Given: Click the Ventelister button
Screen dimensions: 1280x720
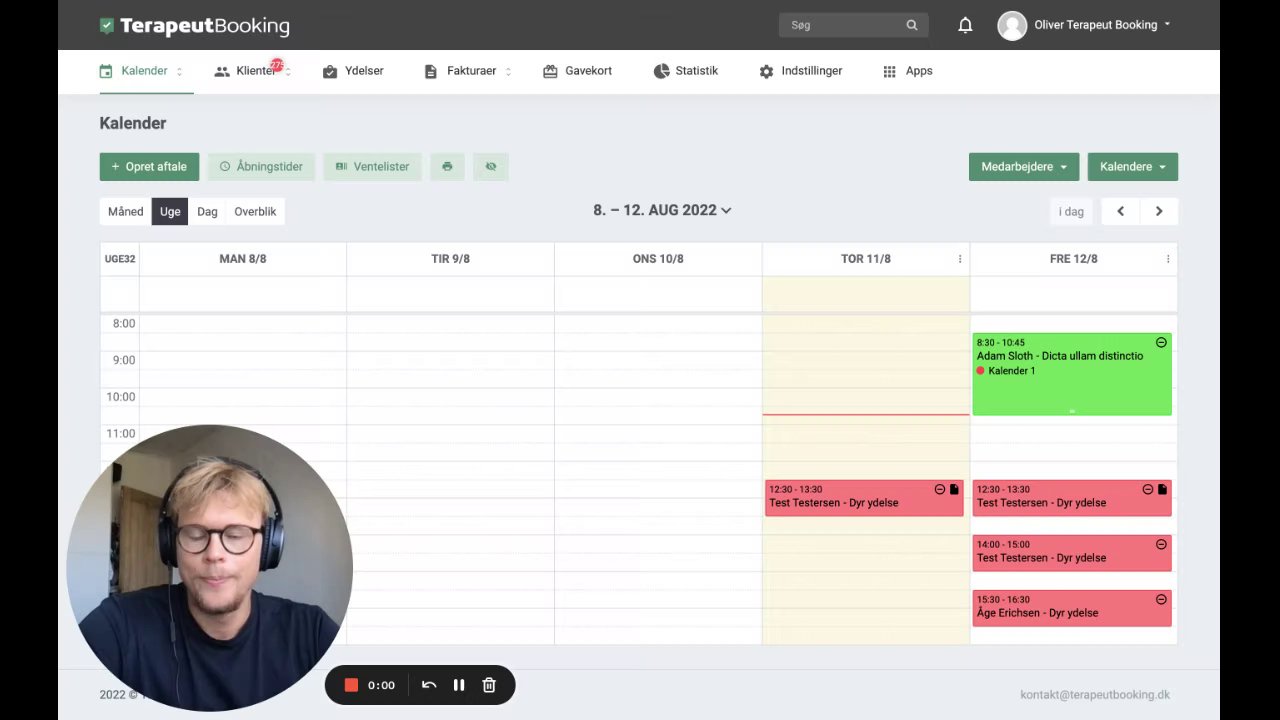Looking at the screenshot, I should (372, 167).
